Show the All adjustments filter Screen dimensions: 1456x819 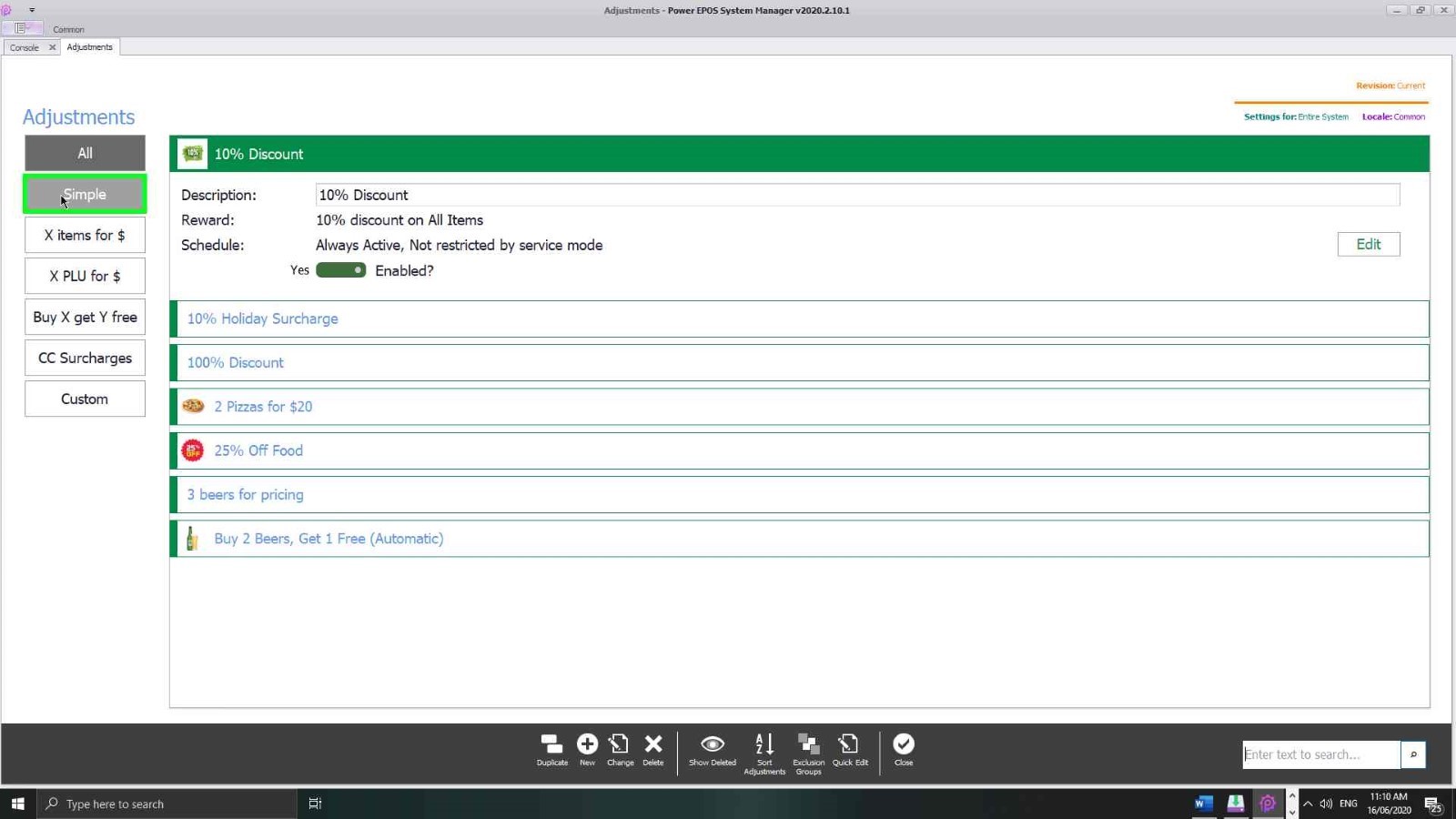(x=85, y=153)
